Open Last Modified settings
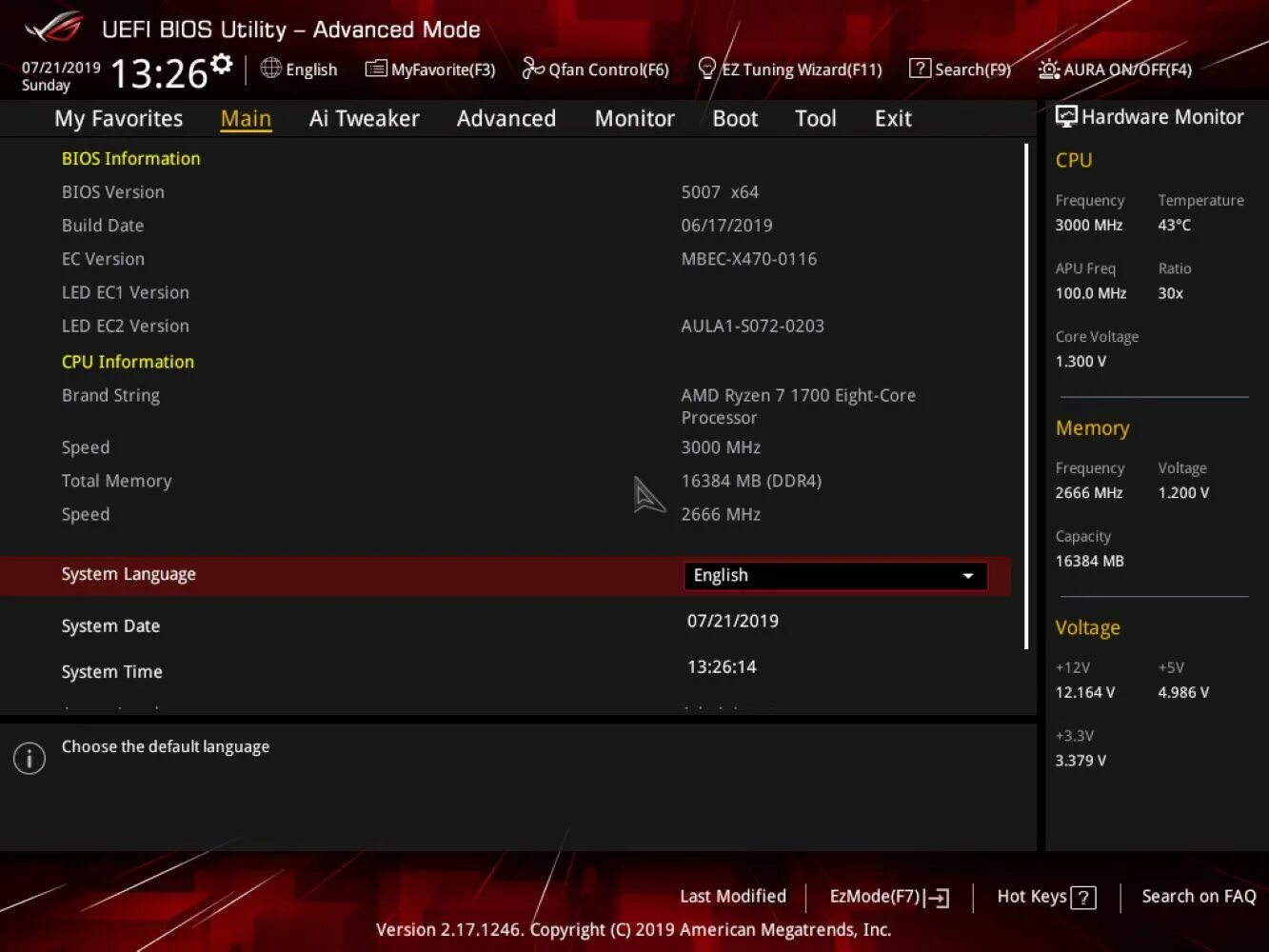Image resolution: width=1269 pixels, height=952 pixels. coord(733,896)
